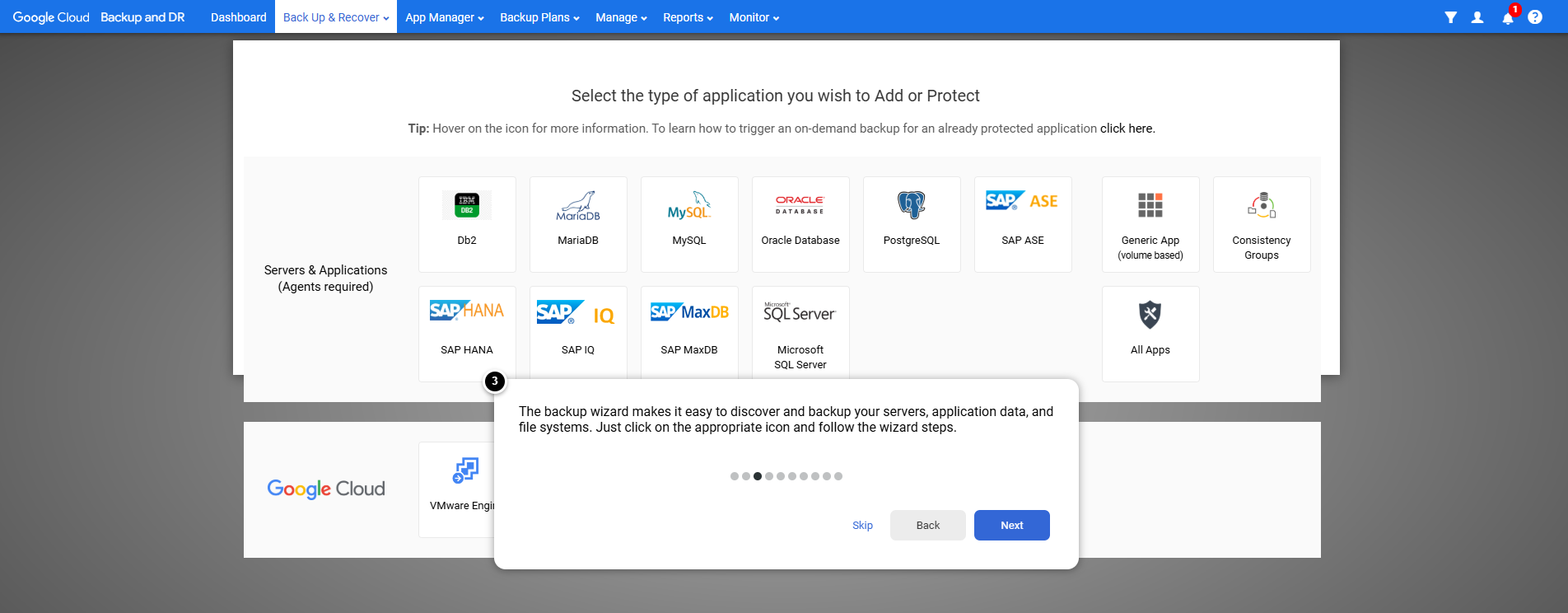Image resolution: width=1568 pixels, height=613 pixels.
Task: Expand the App Manager dropdown
Action: [445, 17]
